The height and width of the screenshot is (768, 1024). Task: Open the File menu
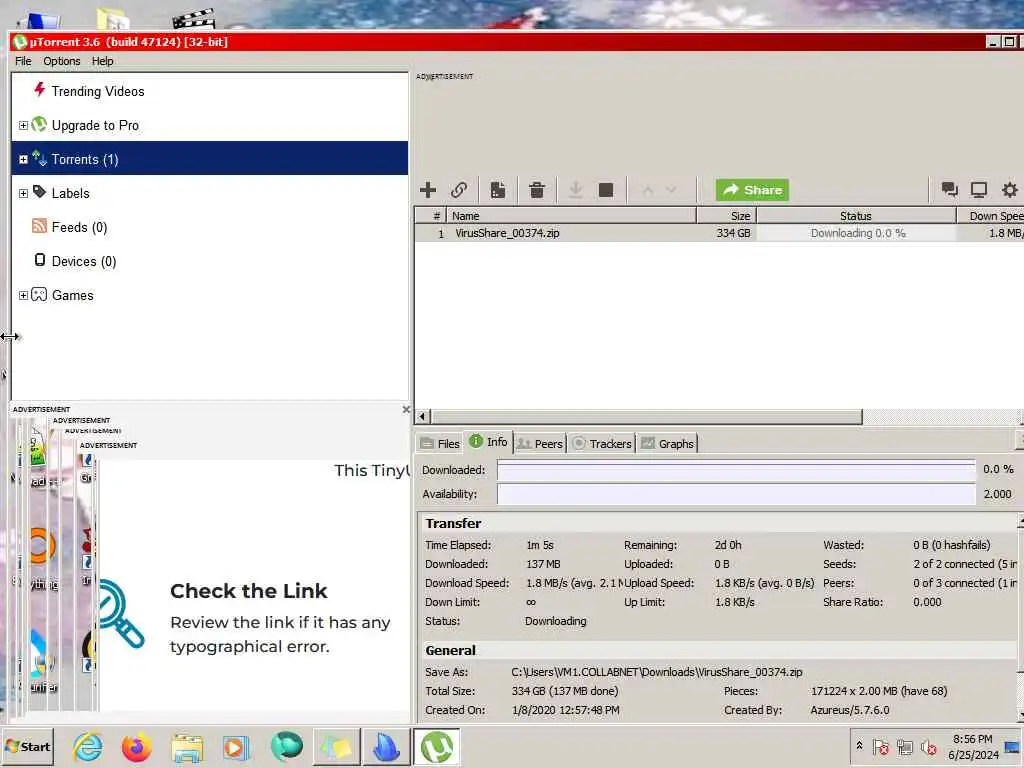[23, 61]
